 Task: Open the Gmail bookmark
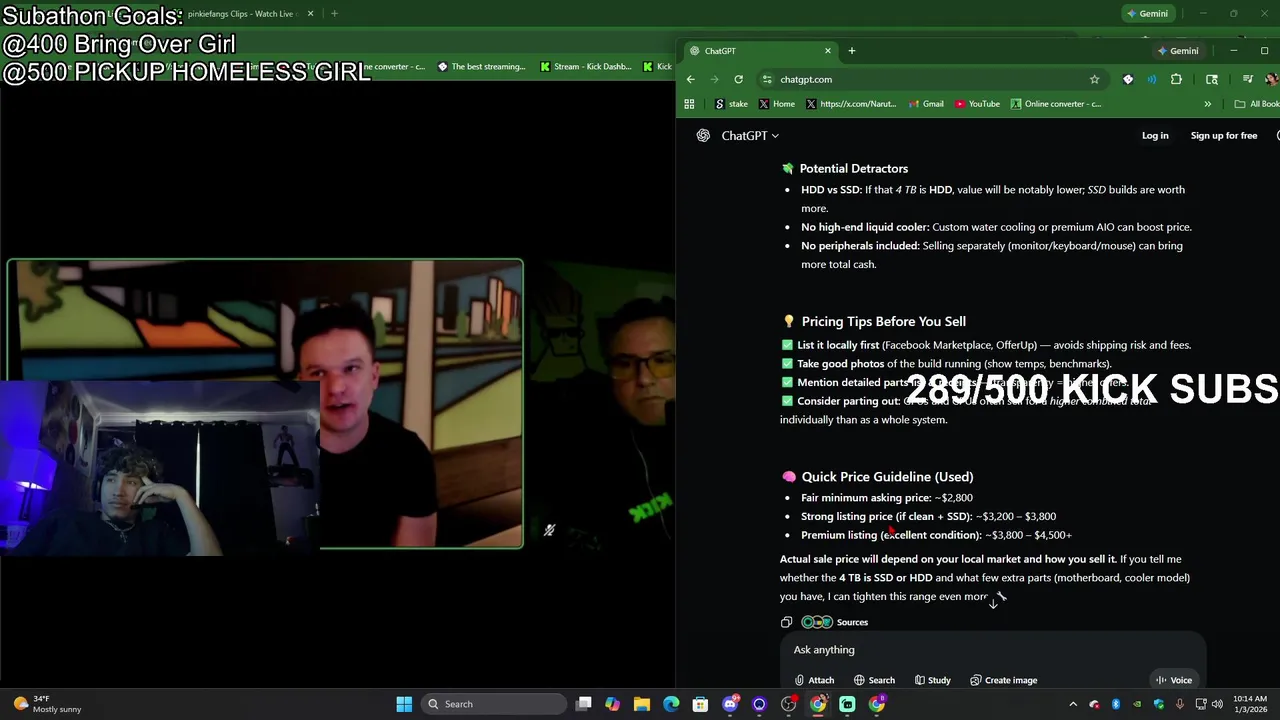click(925, 104)
